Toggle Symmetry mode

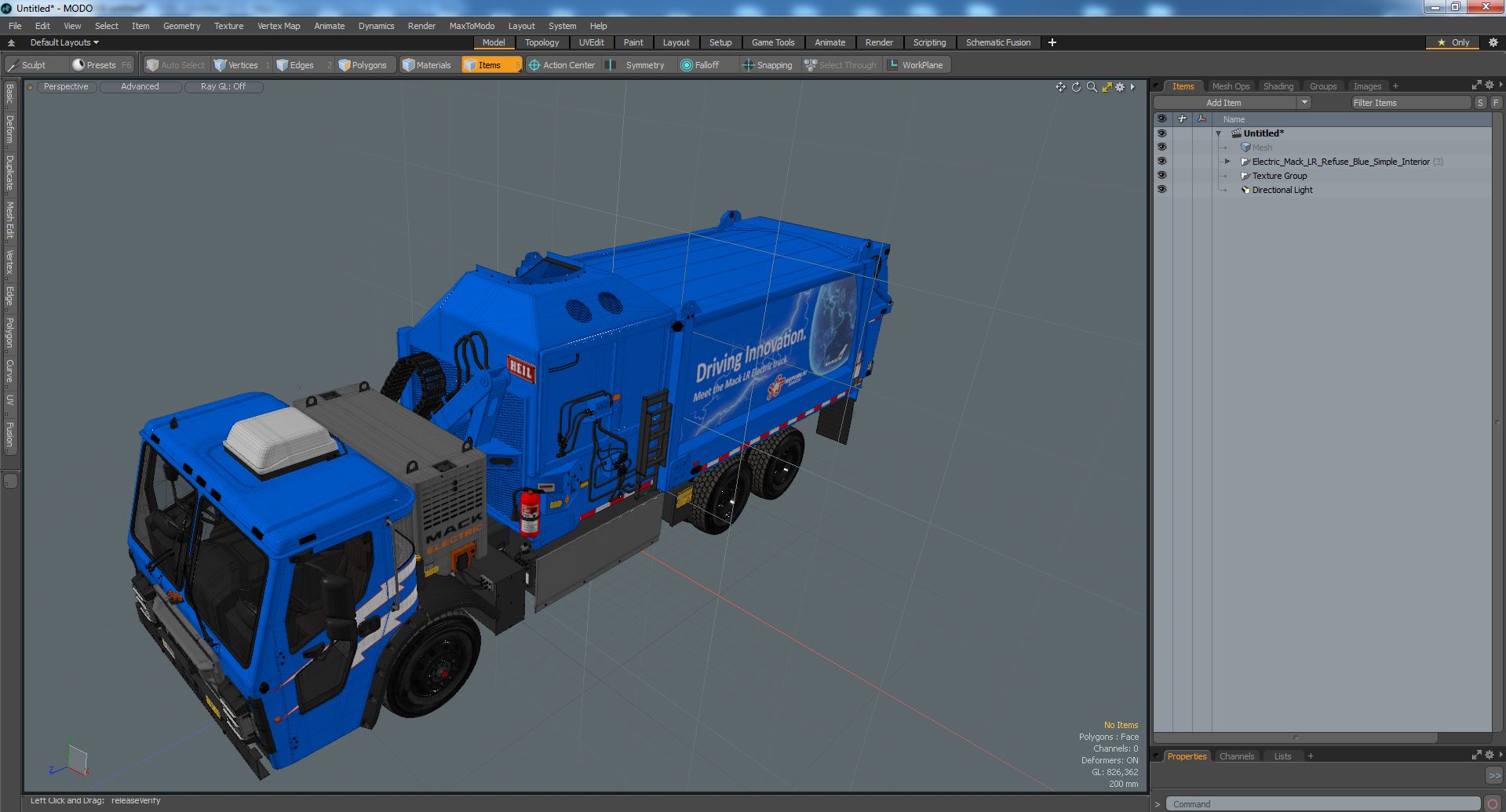point(636,65)
